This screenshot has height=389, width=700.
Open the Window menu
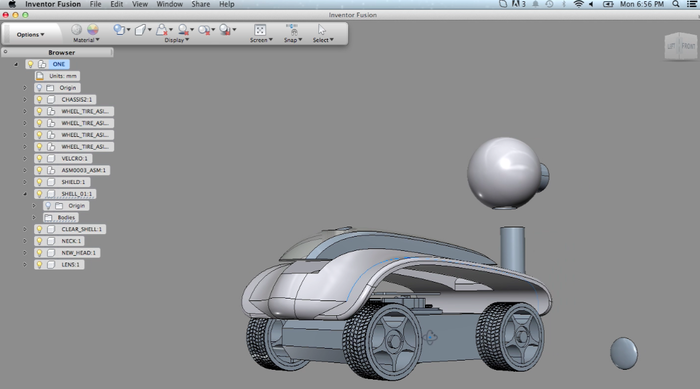click(x=169, y=4)
